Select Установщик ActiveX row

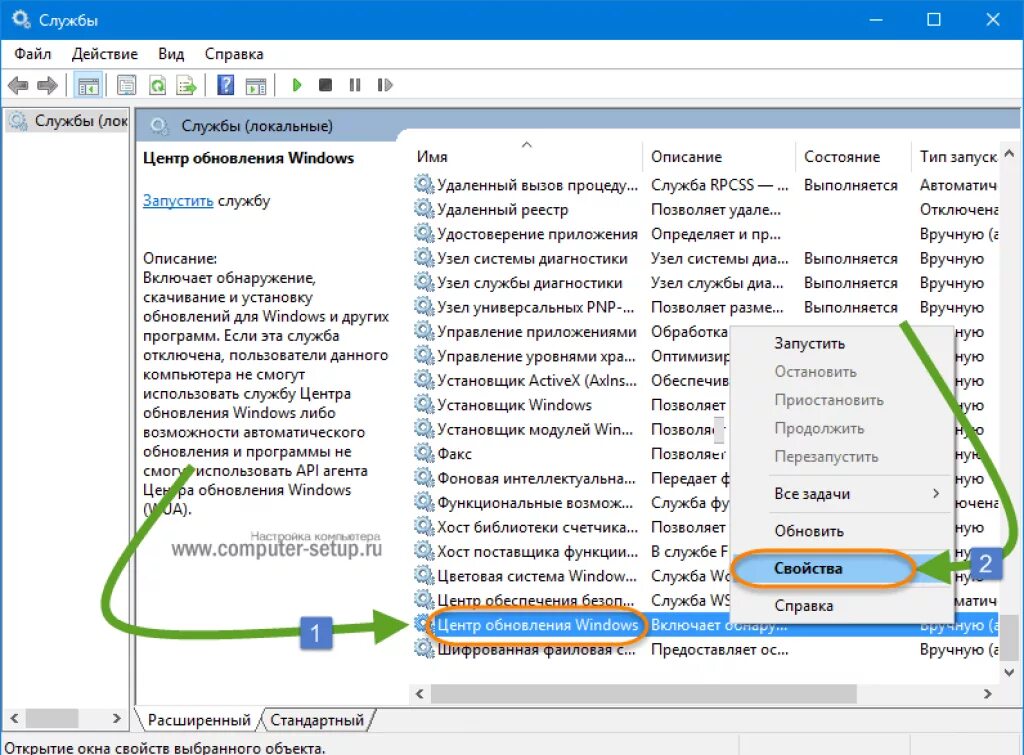point(571,380)
